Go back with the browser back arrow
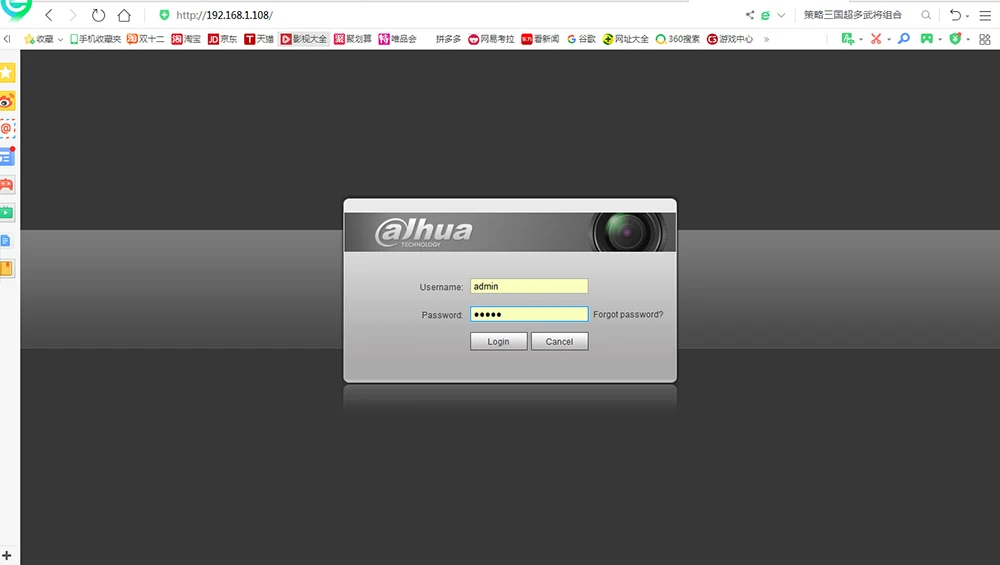The image size is (1000, 565). (x=49, y=15)
